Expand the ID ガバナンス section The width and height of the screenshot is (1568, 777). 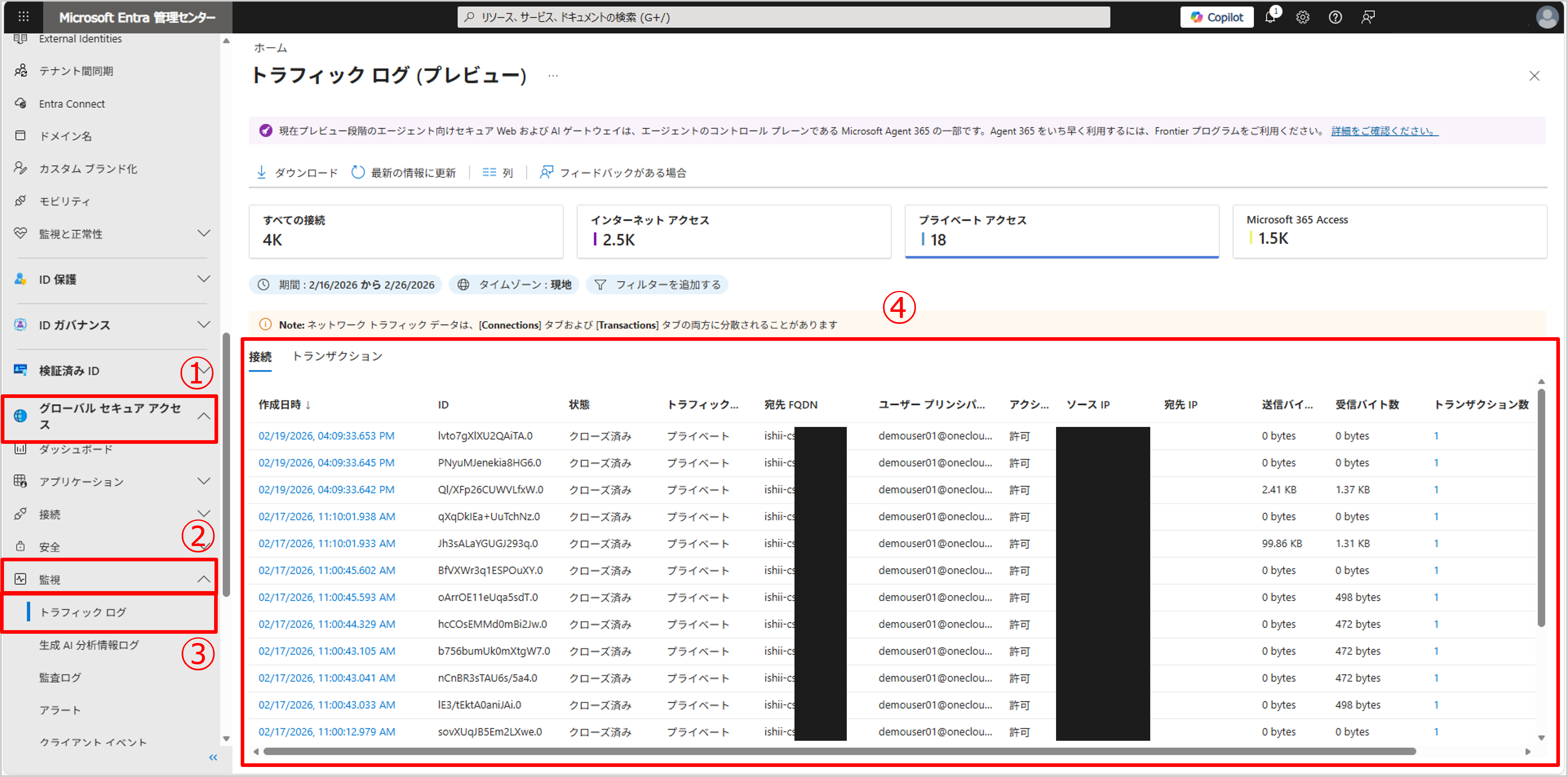[204, 324]
